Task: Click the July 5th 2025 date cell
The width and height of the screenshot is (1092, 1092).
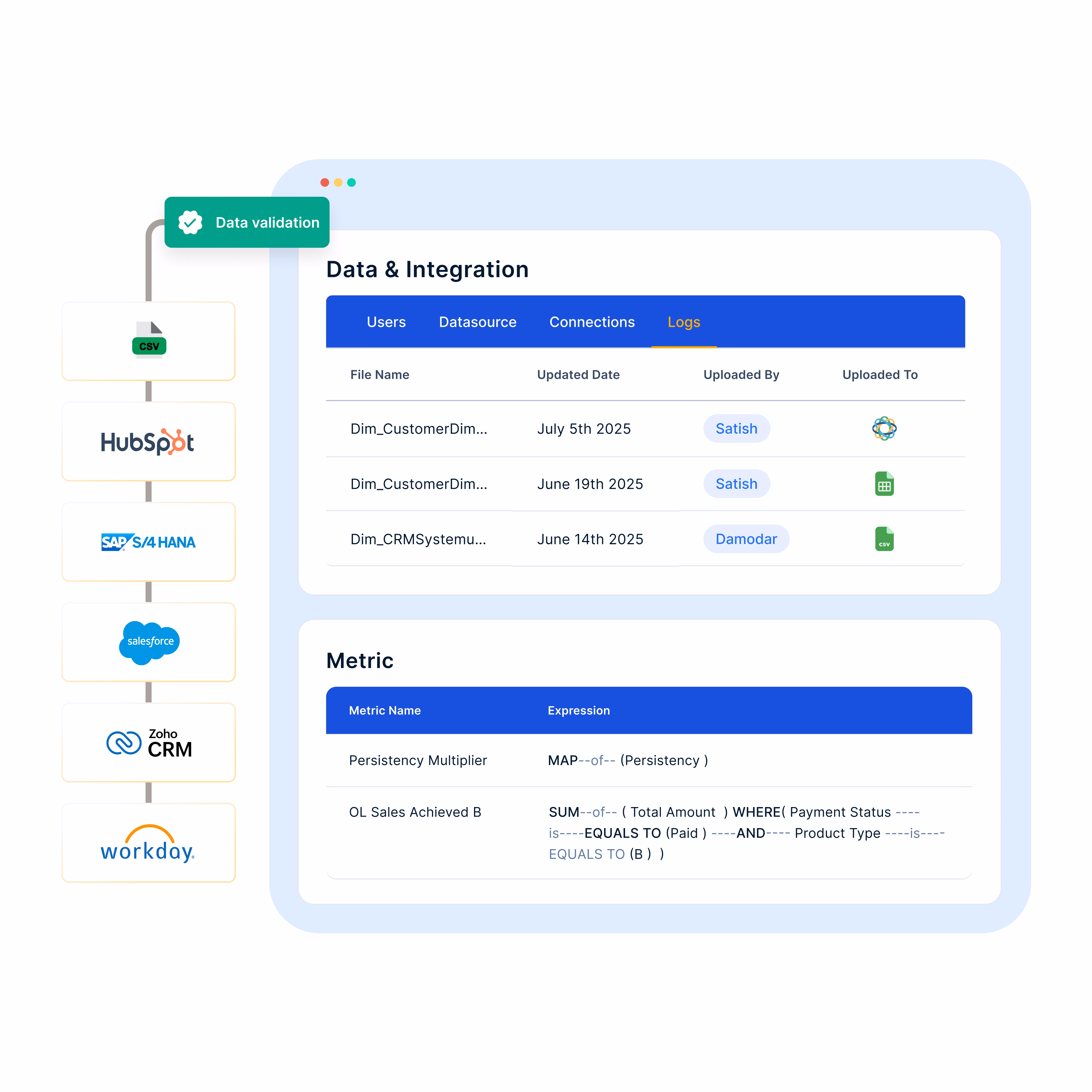Action: (x=584, y=429)
